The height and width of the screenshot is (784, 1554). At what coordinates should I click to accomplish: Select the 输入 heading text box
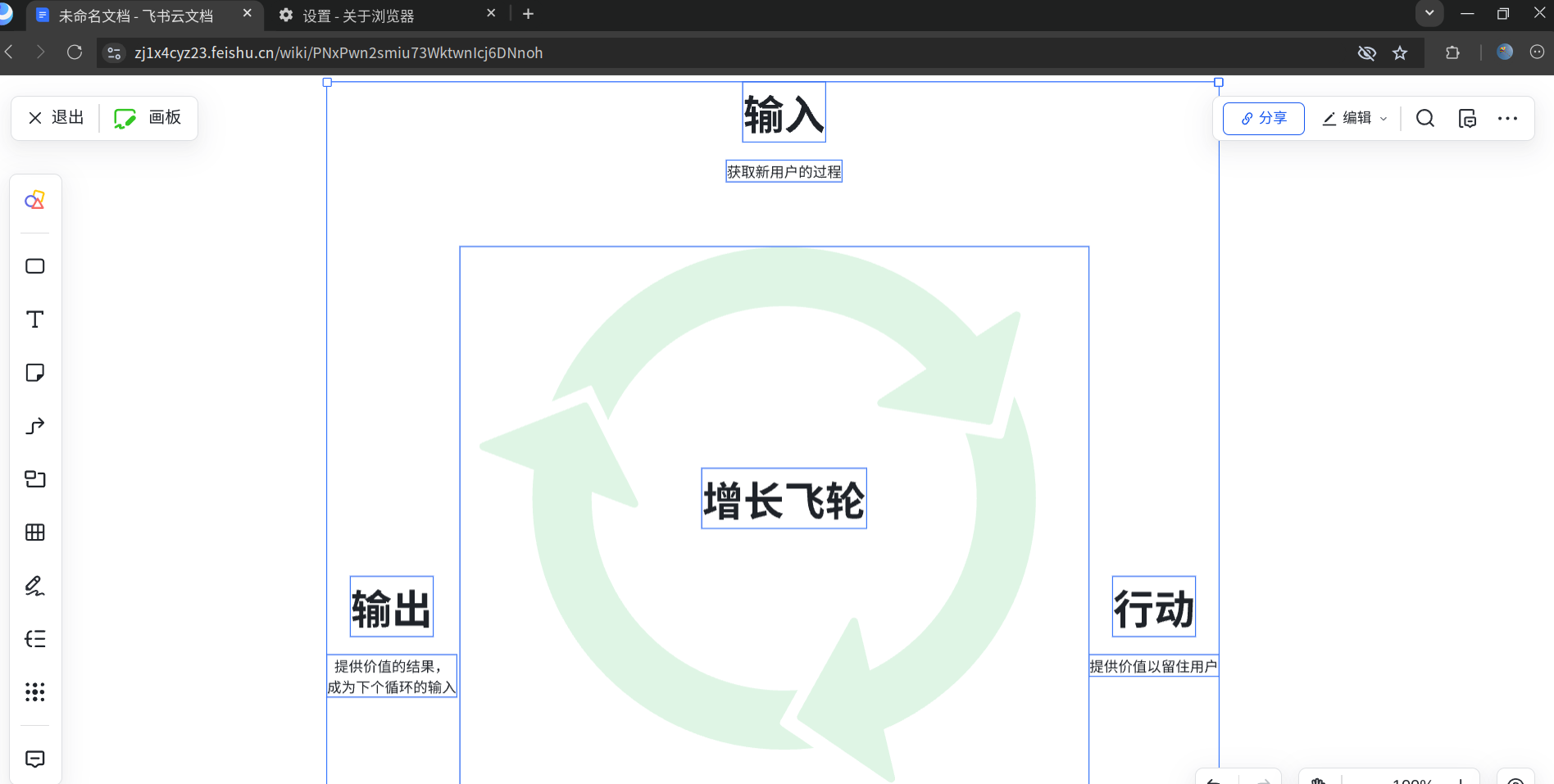point(784,112)
